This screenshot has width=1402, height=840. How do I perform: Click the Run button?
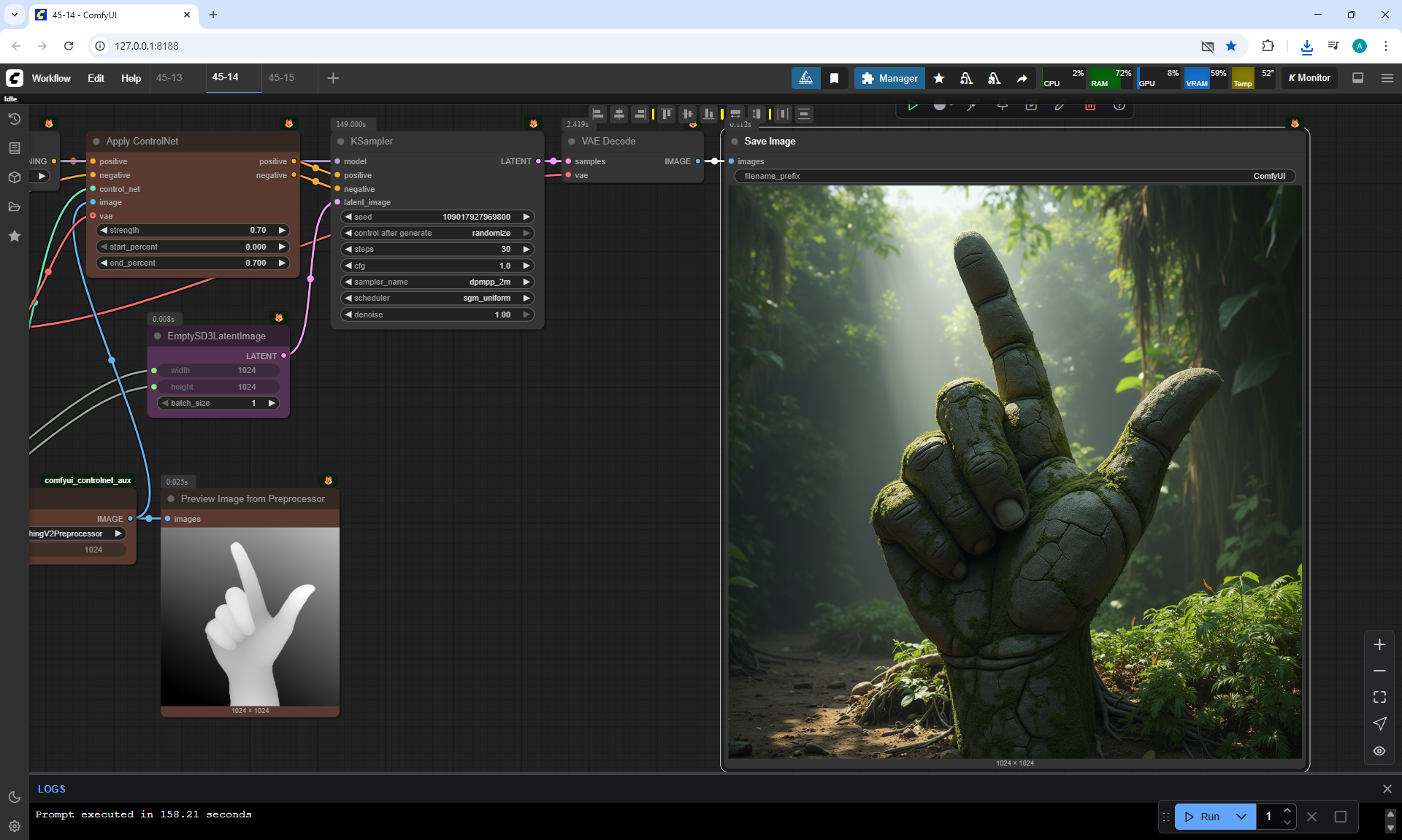1202,817
